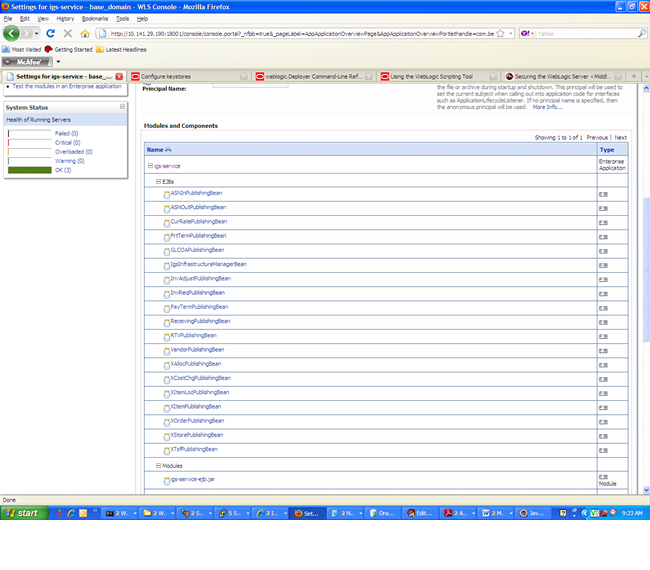Open McAfee toolbar dropdown arrow
The image size is (650, 570).
(58, 62)
